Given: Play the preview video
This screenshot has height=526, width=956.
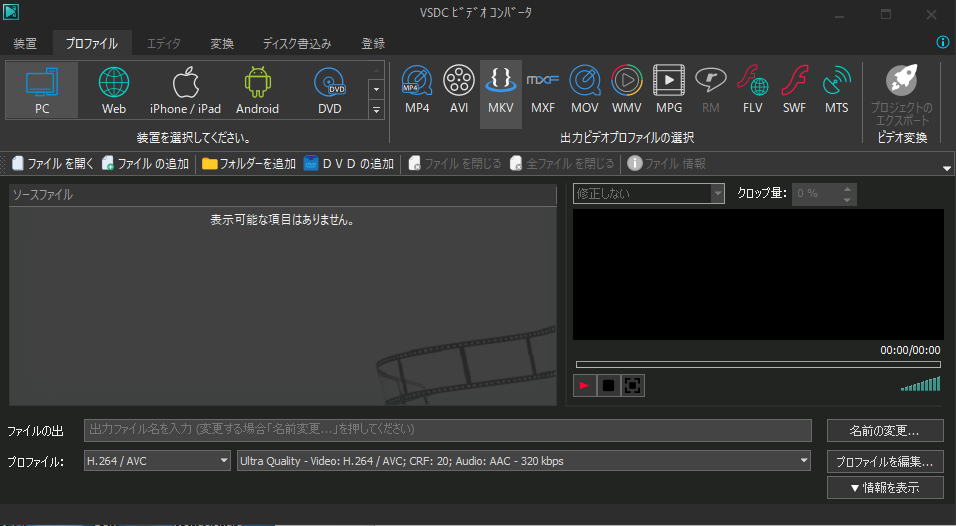Looking at the screenshot, I should (584, 385).
